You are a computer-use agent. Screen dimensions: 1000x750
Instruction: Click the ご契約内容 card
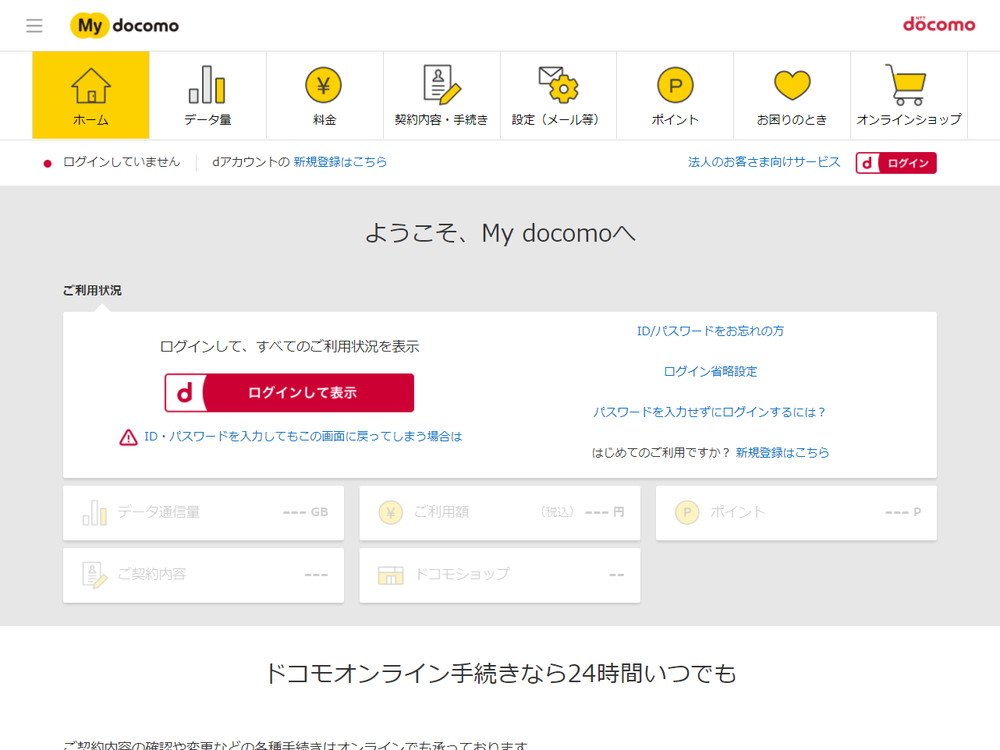pyautogui.click(x=203, y=575)
